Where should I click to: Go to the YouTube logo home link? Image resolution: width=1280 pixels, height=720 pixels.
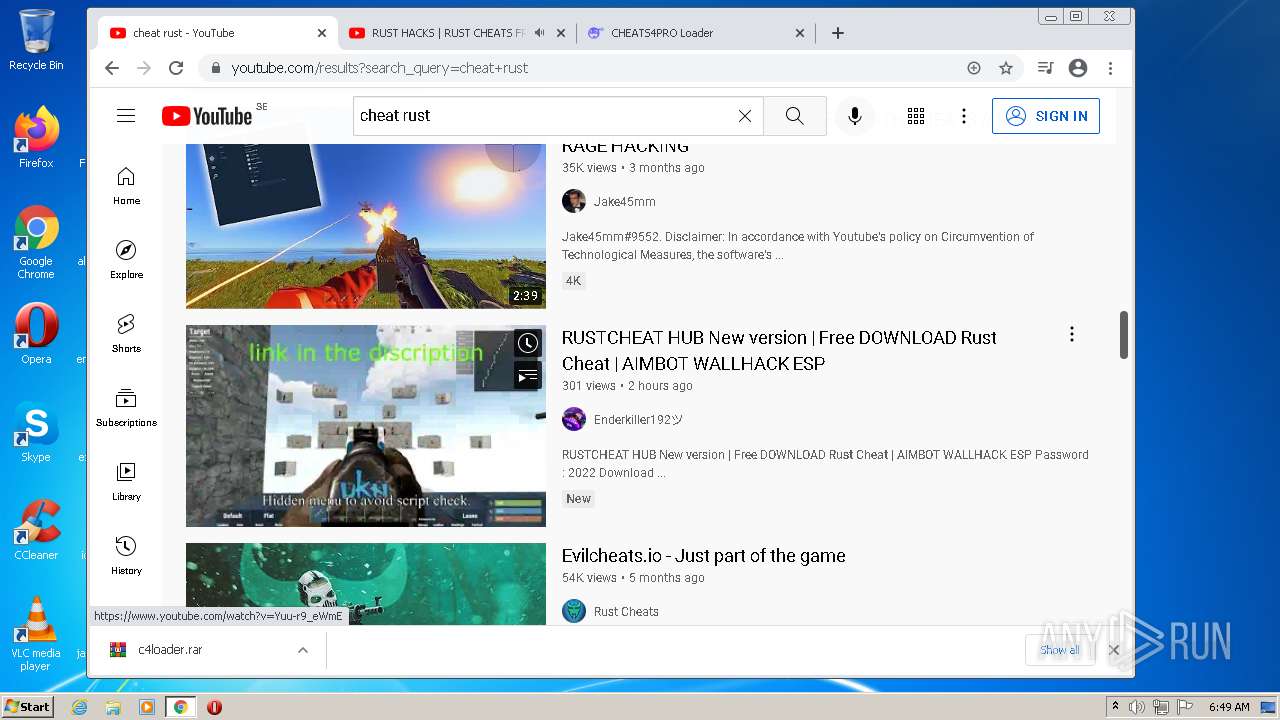(x=207, y=116)
